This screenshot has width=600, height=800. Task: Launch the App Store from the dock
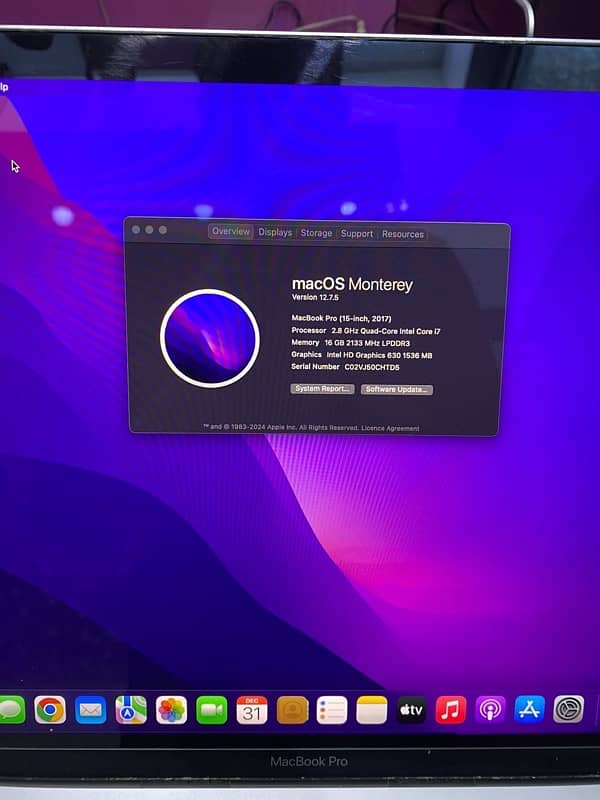[529, 710]
